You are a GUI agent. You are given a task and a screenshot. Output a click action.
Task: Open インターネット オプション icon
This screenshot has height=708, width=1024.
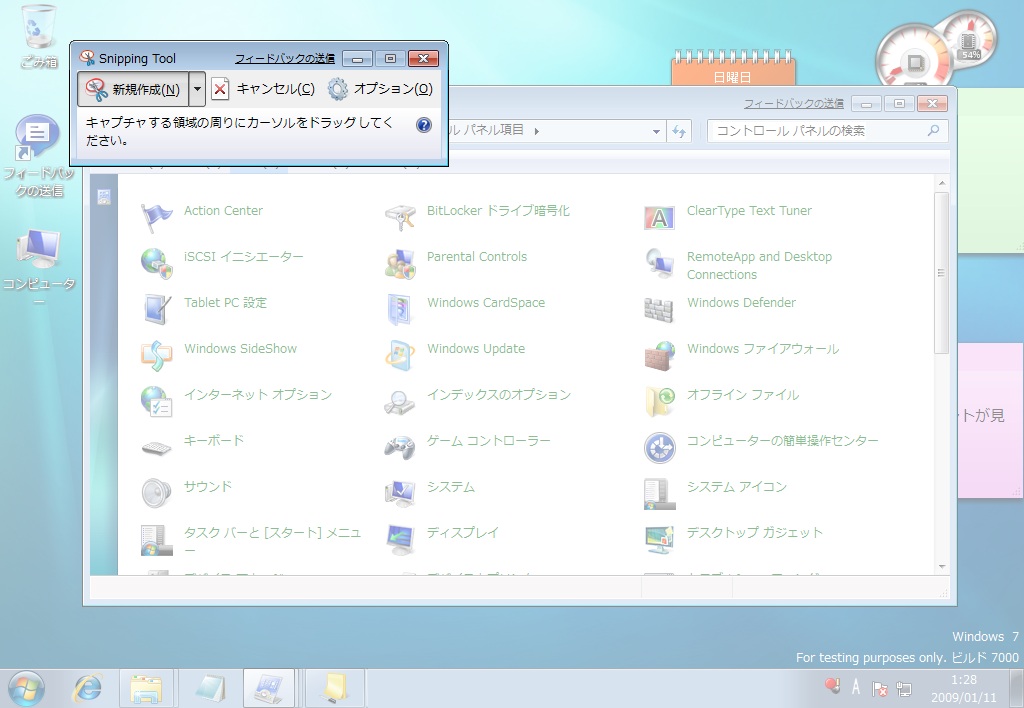click(156, 401)
